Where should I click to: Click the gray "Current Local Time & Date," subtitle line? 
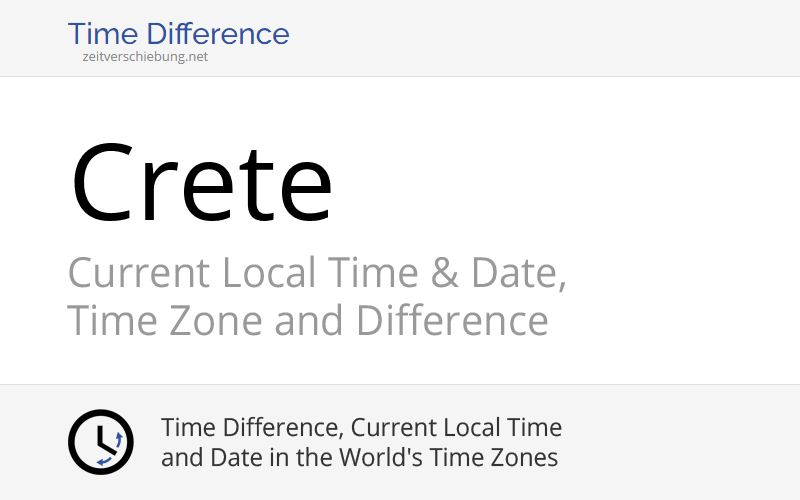click(316, 272)
